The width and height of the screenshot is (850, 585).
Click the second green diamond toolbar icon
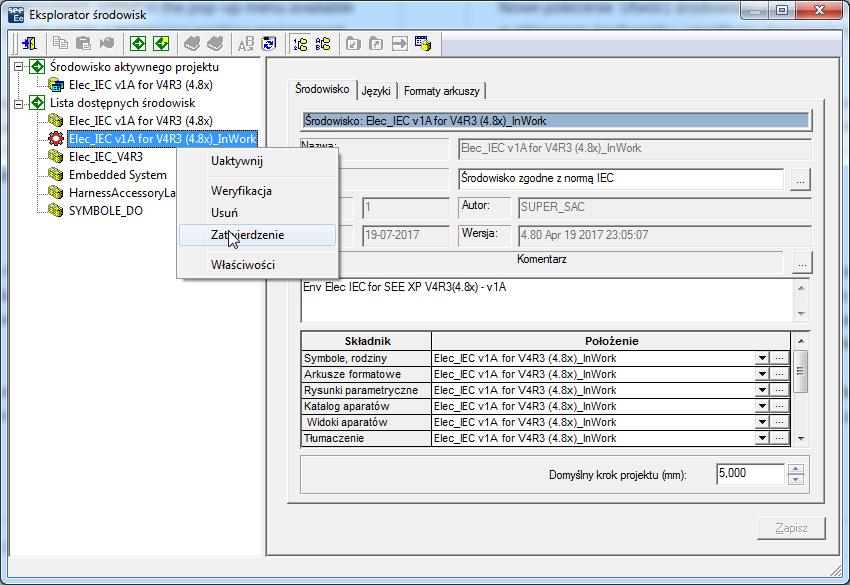point(161,43)
